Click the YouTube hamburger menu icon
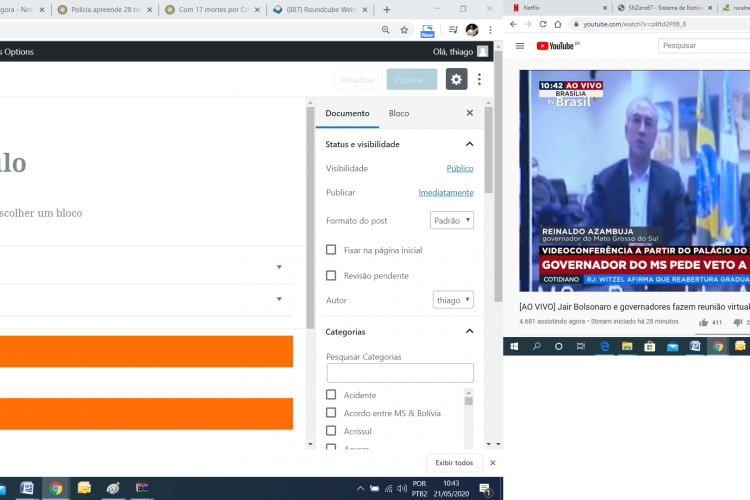Screen dimensions: 750x500 (x=520, y=46)
